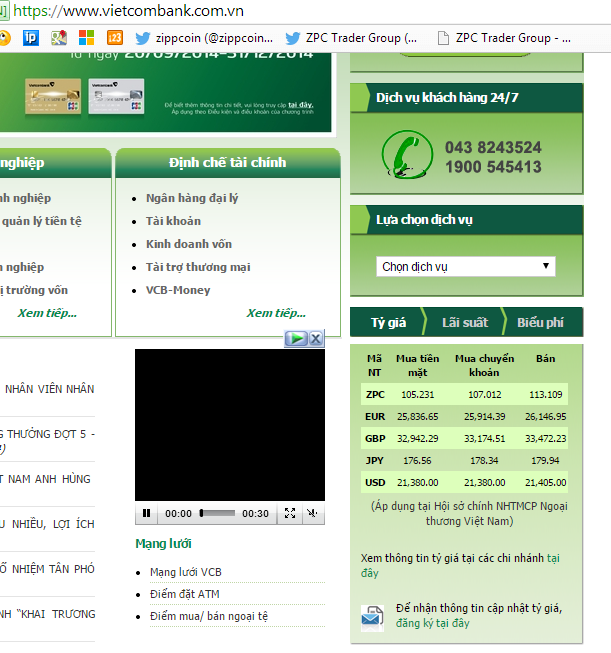Viewport: 611px width, 653px height.
Task: Click the hotline number 1900 545413
Action: pyautogui.click(x=494, y=167)
